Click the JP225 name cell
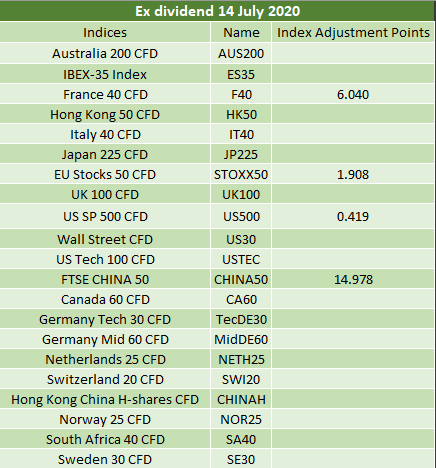Image resolution: width=436 pixels, height=468 pixels. [x=241, y=154]
